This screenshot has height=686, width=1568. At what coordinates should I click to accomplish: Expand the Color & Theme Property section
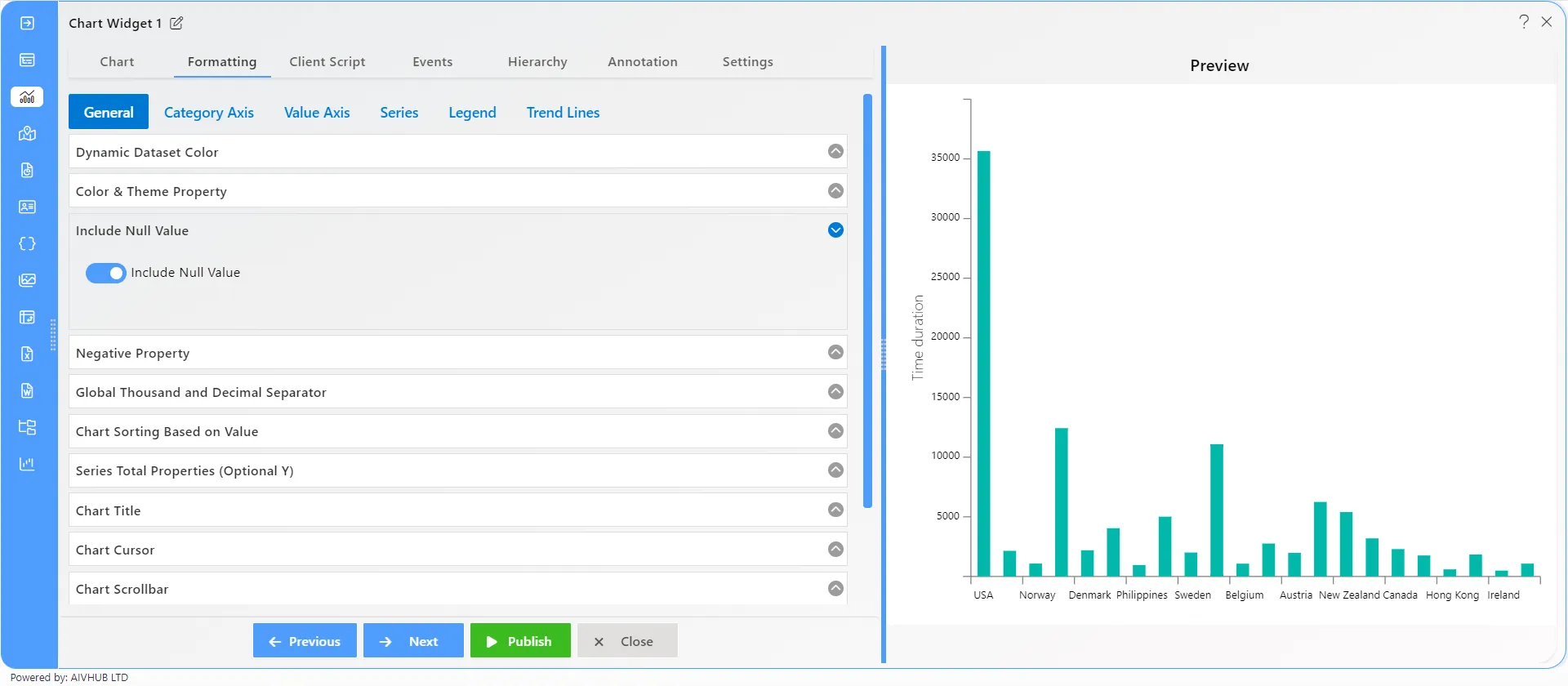(835, 190)
